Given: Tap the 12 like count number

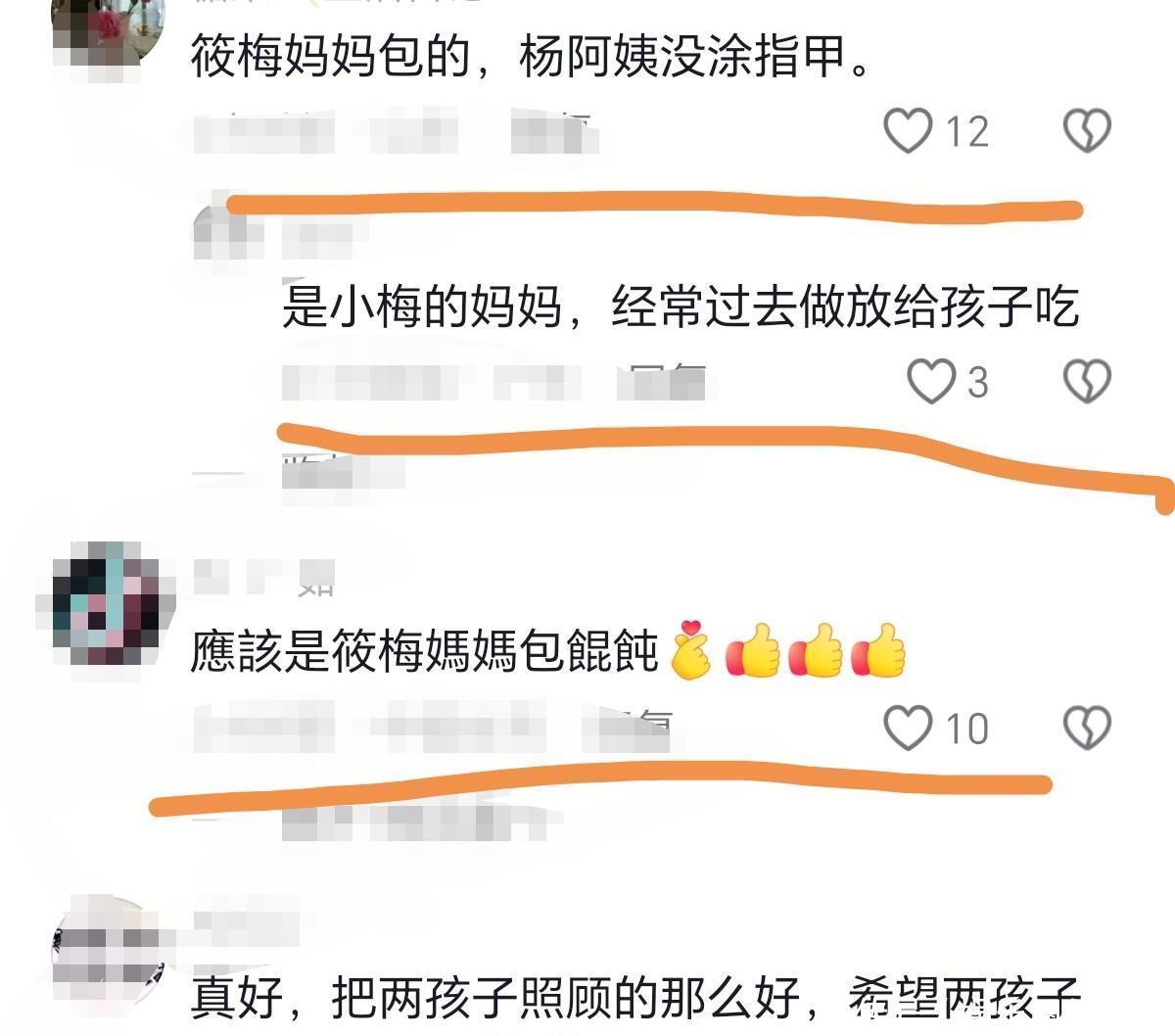Looking at the screenshot, I should pyautogui.click(x=966, y=131).
